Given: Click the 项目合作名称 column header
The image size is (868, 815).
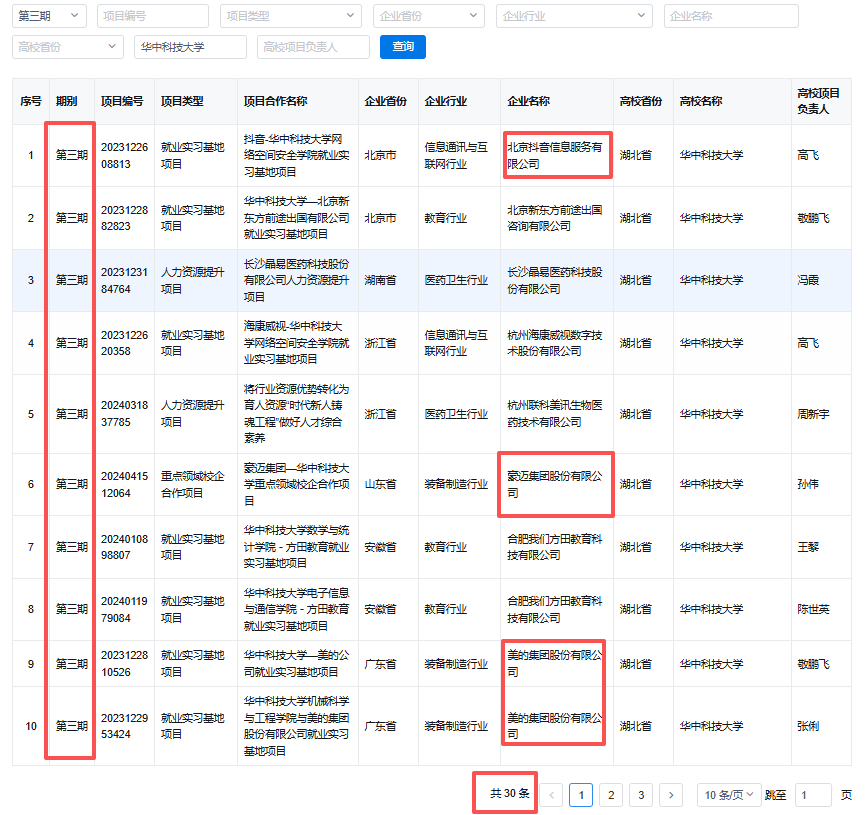Looking at the screenshot, I should tap(298, 101).
